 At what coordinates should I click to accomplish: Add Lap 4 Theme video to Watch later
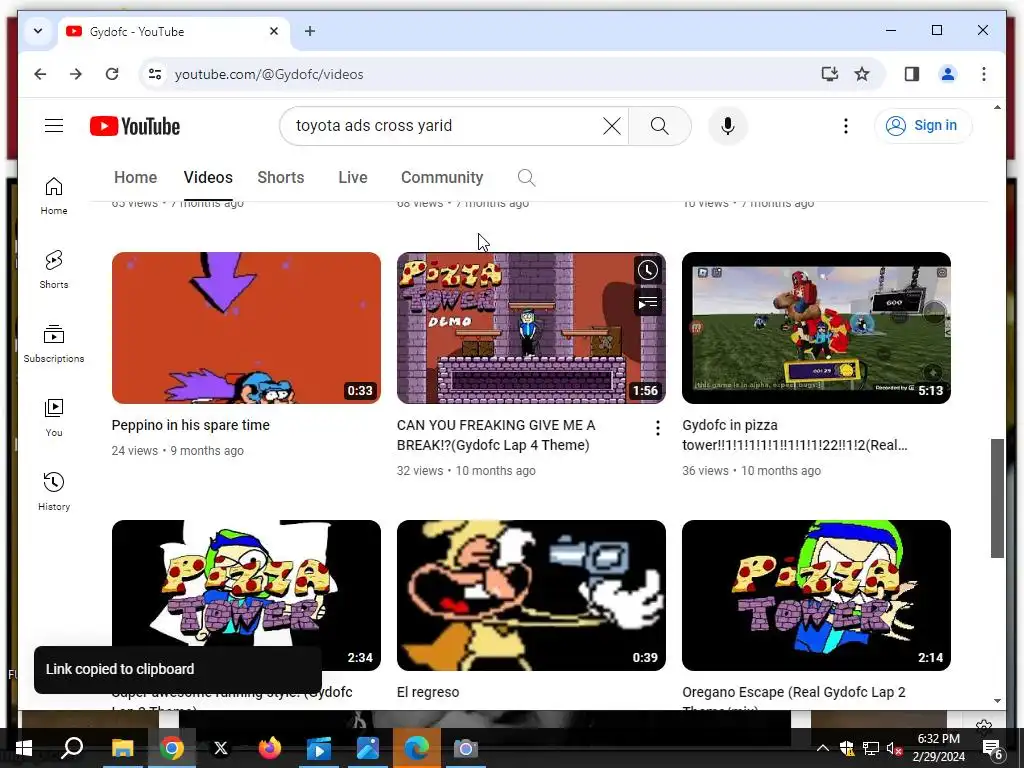tap(647, 270)
